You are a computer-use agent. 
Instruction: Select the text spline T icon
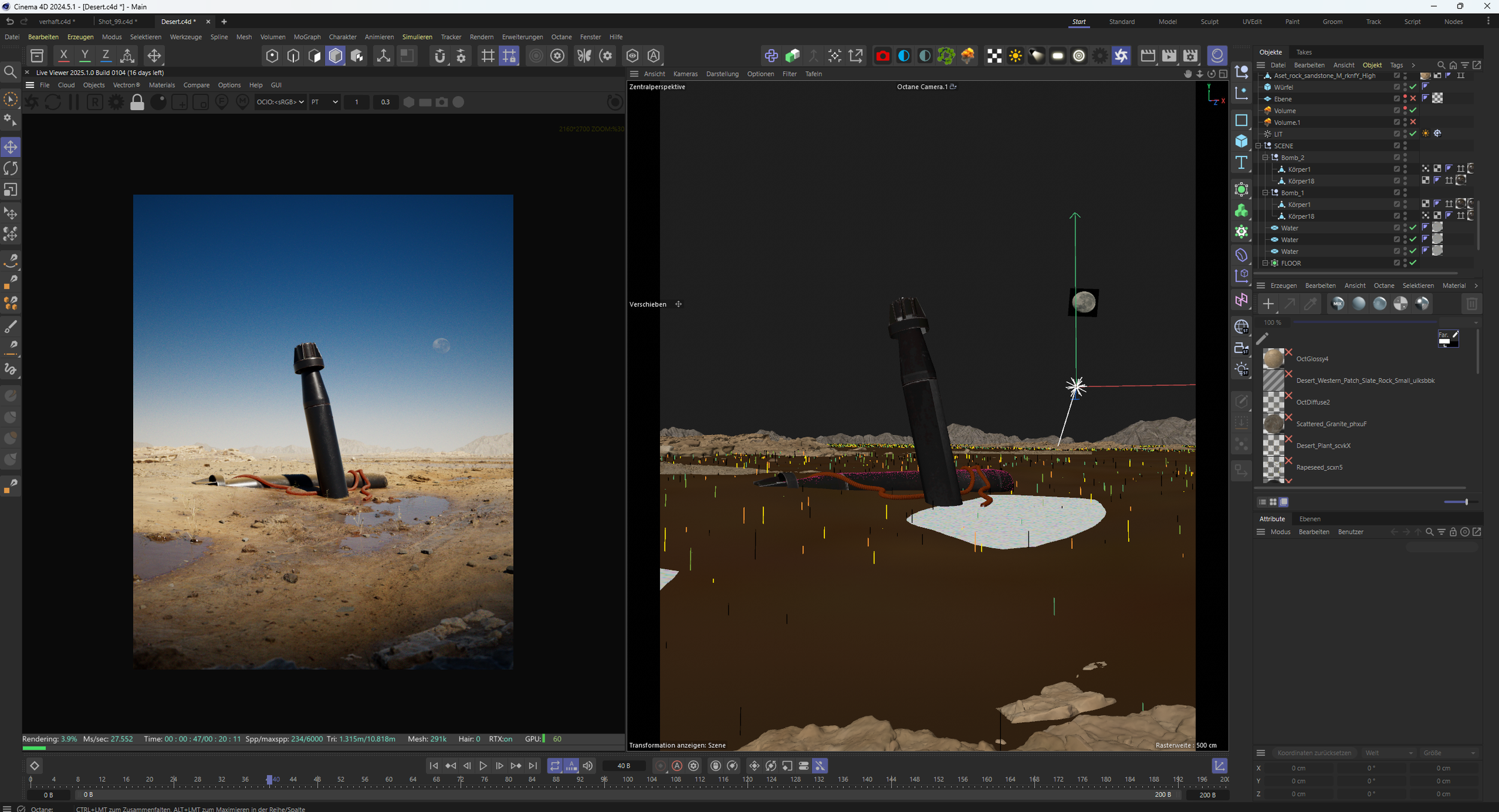coord(1241,163)
